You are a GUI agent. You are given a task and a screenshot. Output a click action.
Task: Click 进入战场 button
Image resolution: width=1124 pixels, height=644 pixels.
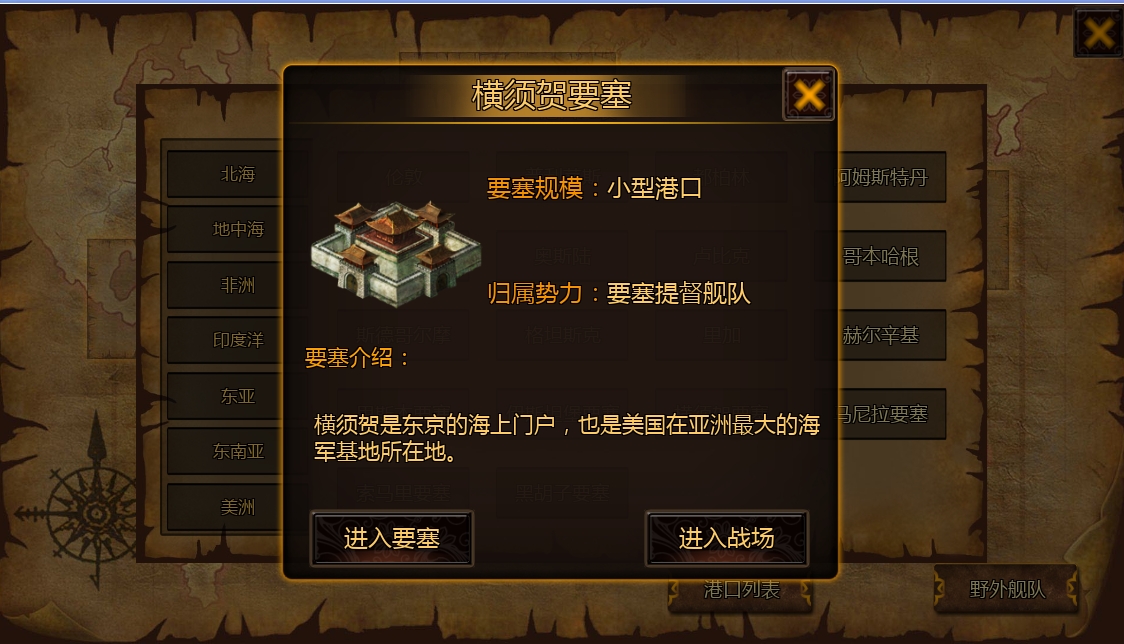point(726,538)
